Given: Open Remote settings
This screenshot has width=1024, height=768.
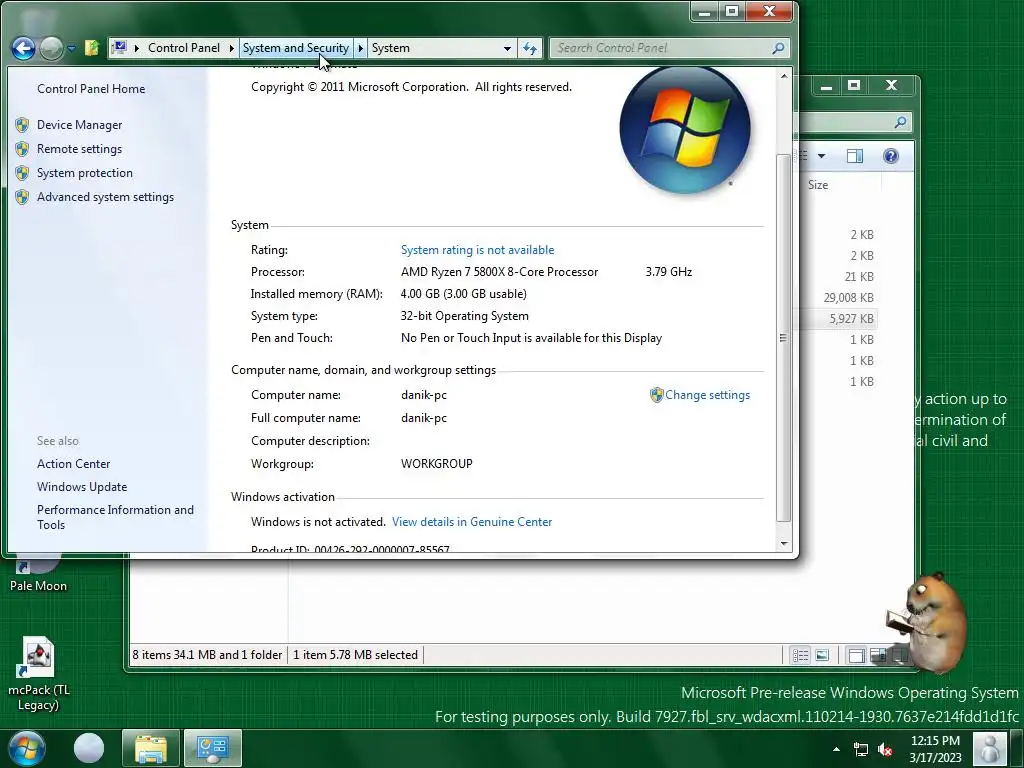Looking at the screenshot, I should click(79, 149).
